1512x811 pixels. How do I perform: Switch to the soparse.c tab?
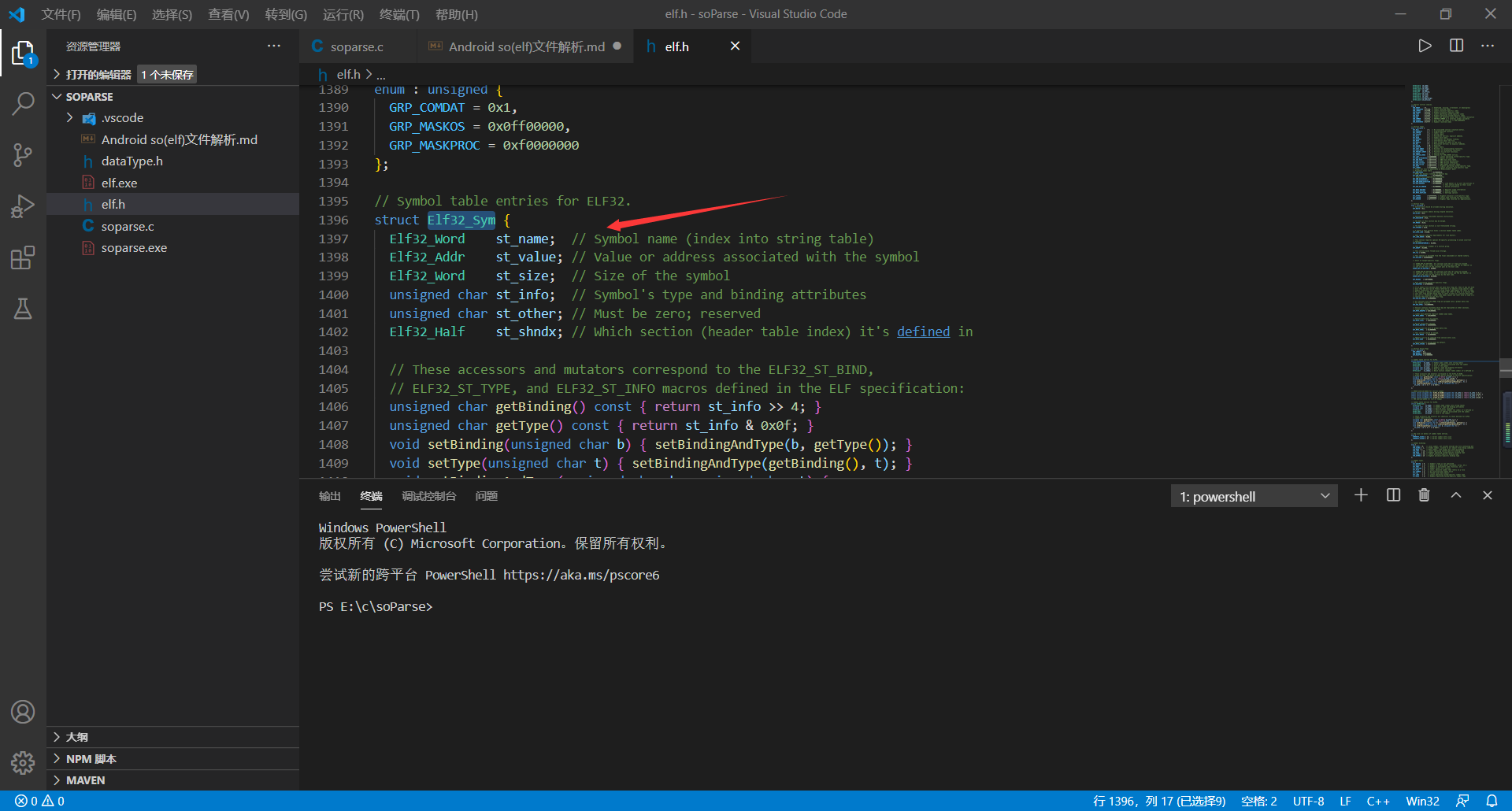click(357, 46)
